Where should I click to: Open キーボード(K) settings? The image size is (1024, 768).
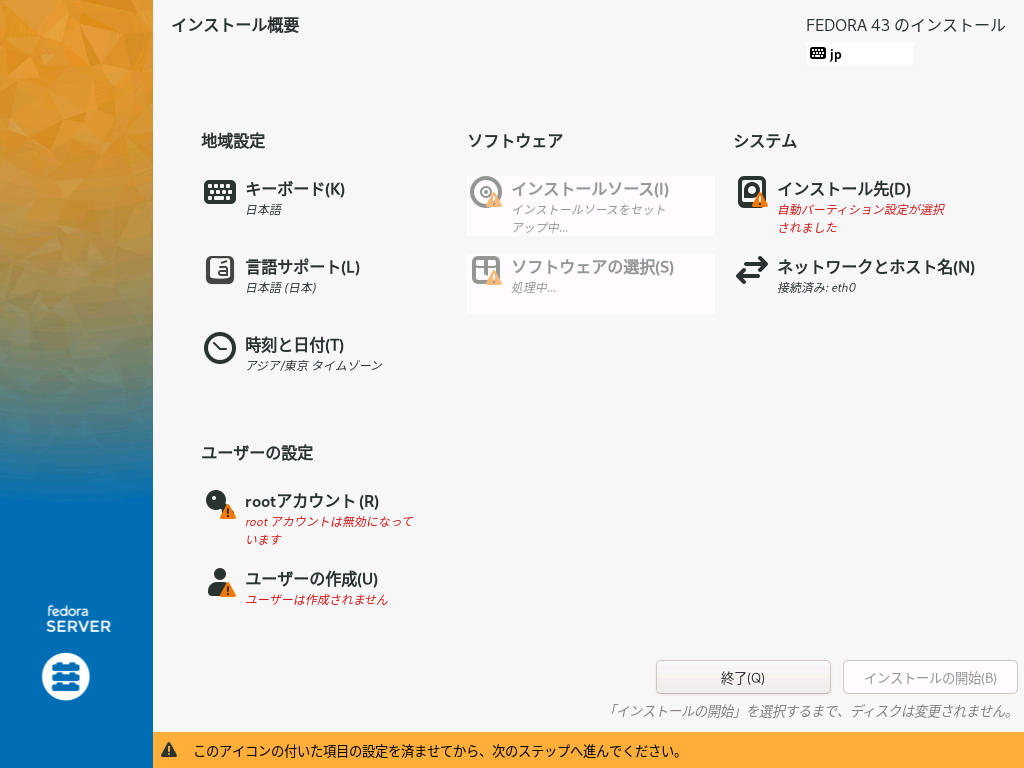click(295, 189)
